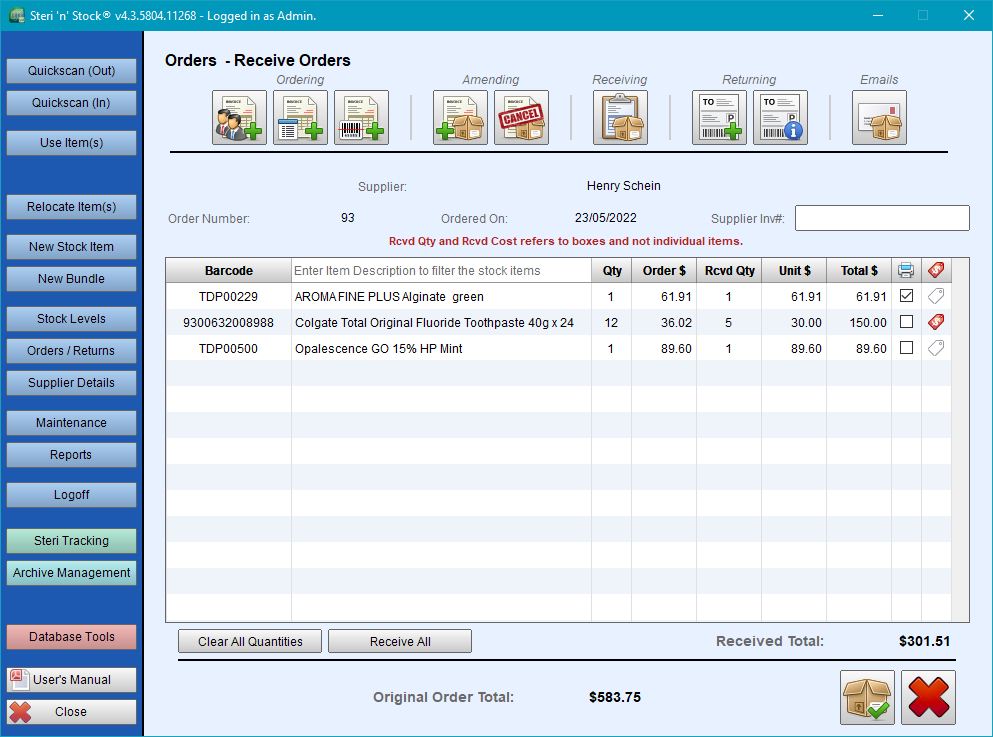This screenshot has height=737, width=993.
Task: Open the amend order add-box icon
Action: tap(460, 118)
